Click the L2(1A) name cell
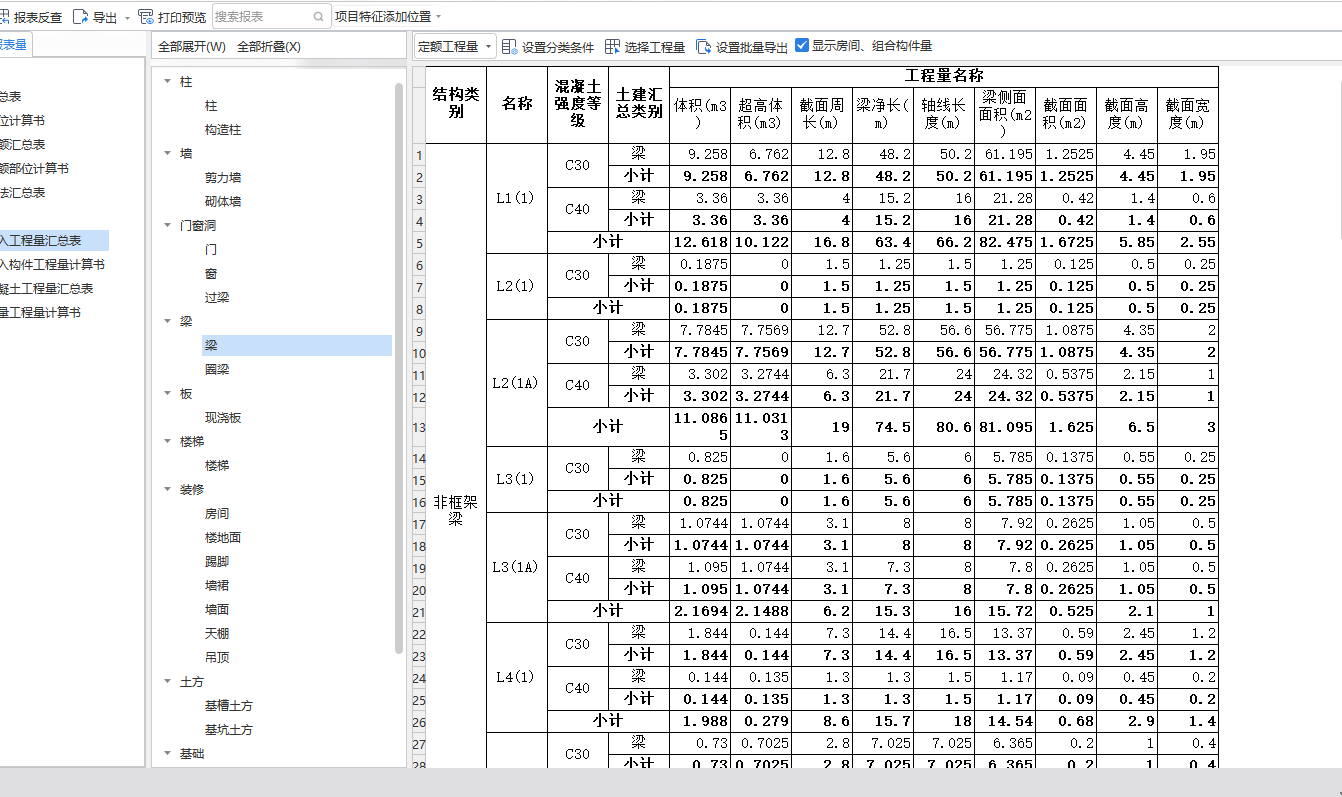 click(x=517, y=383)
